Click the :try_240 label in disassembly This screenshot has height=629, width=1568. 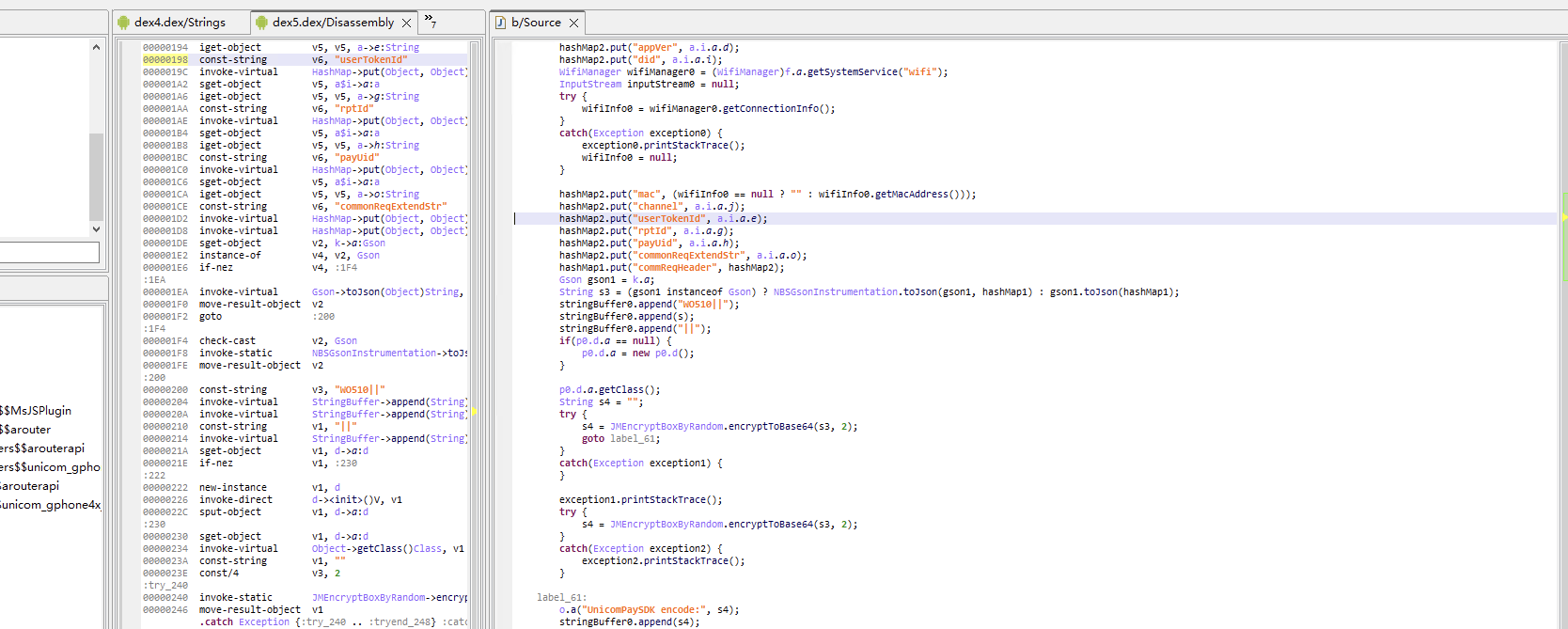pos(165,585)
